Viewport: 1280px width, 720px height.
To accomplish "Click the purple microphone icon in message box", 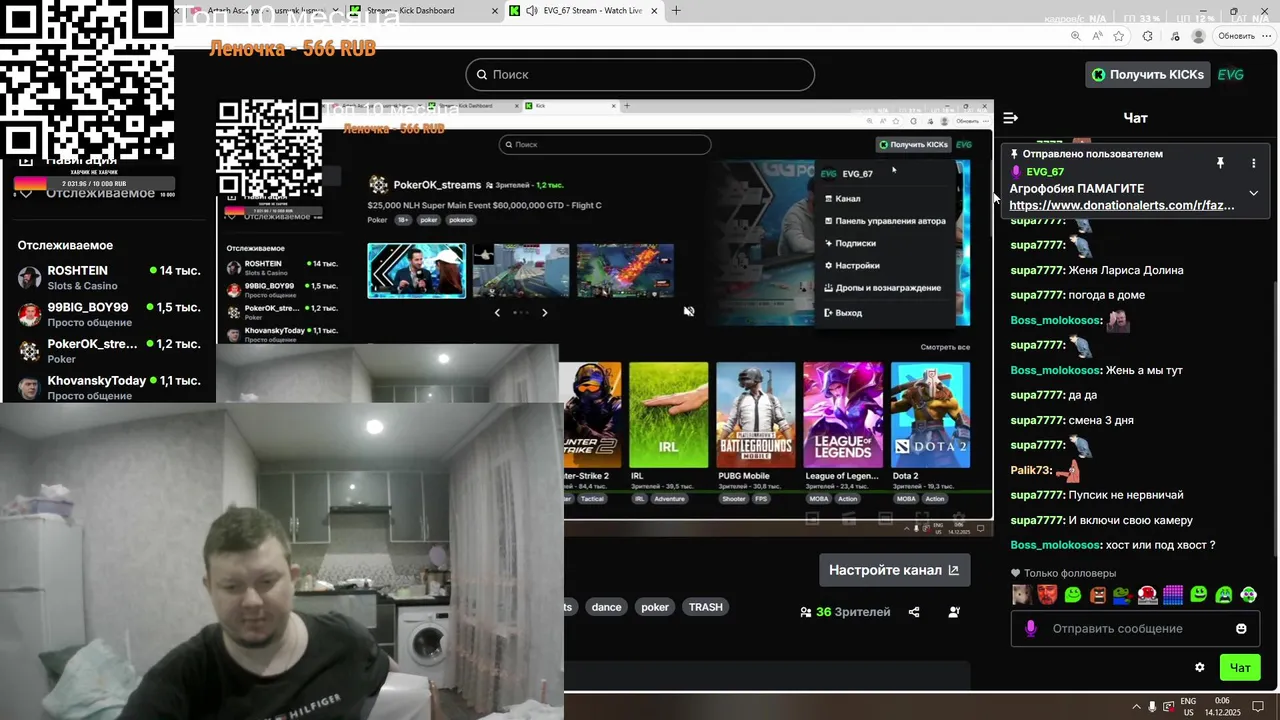I will pos(1031,628).
